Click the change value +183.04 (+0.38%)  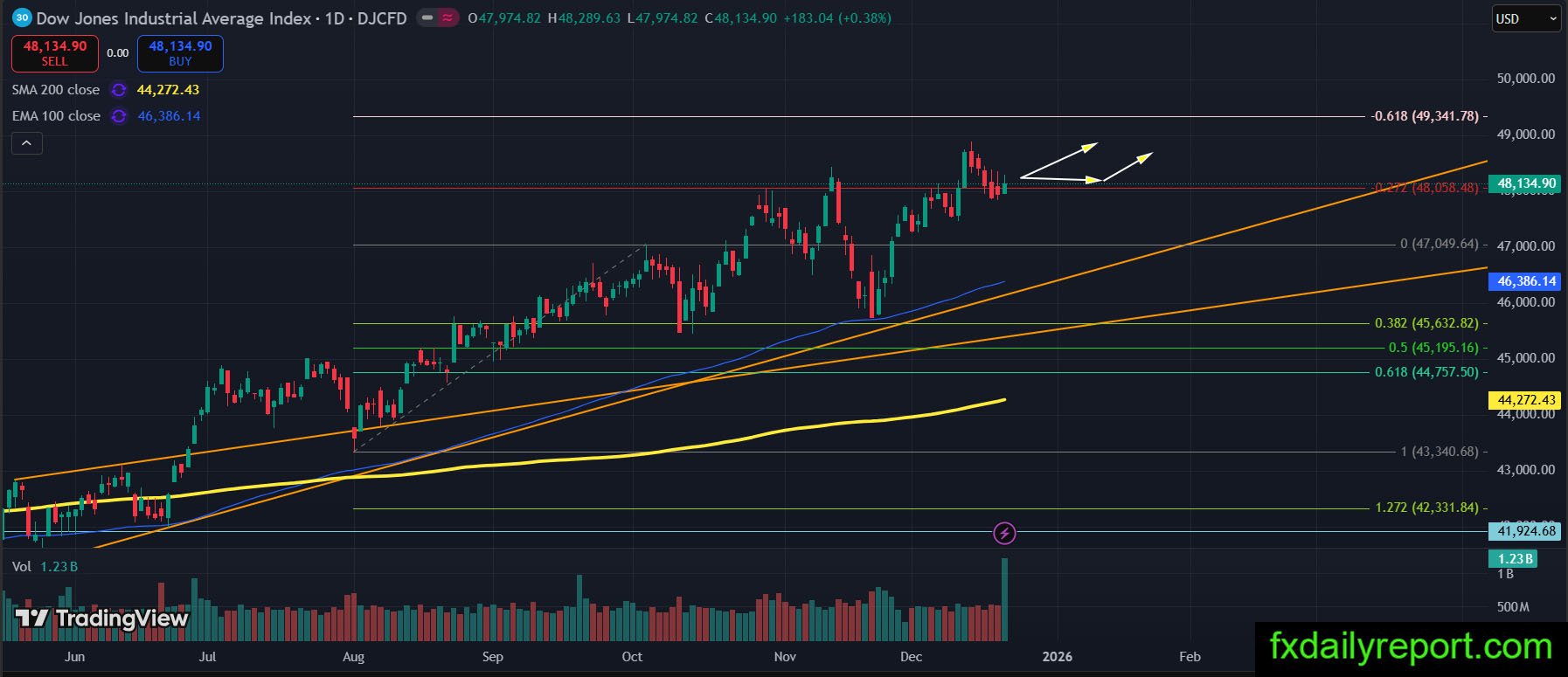[x=837, y=17]
